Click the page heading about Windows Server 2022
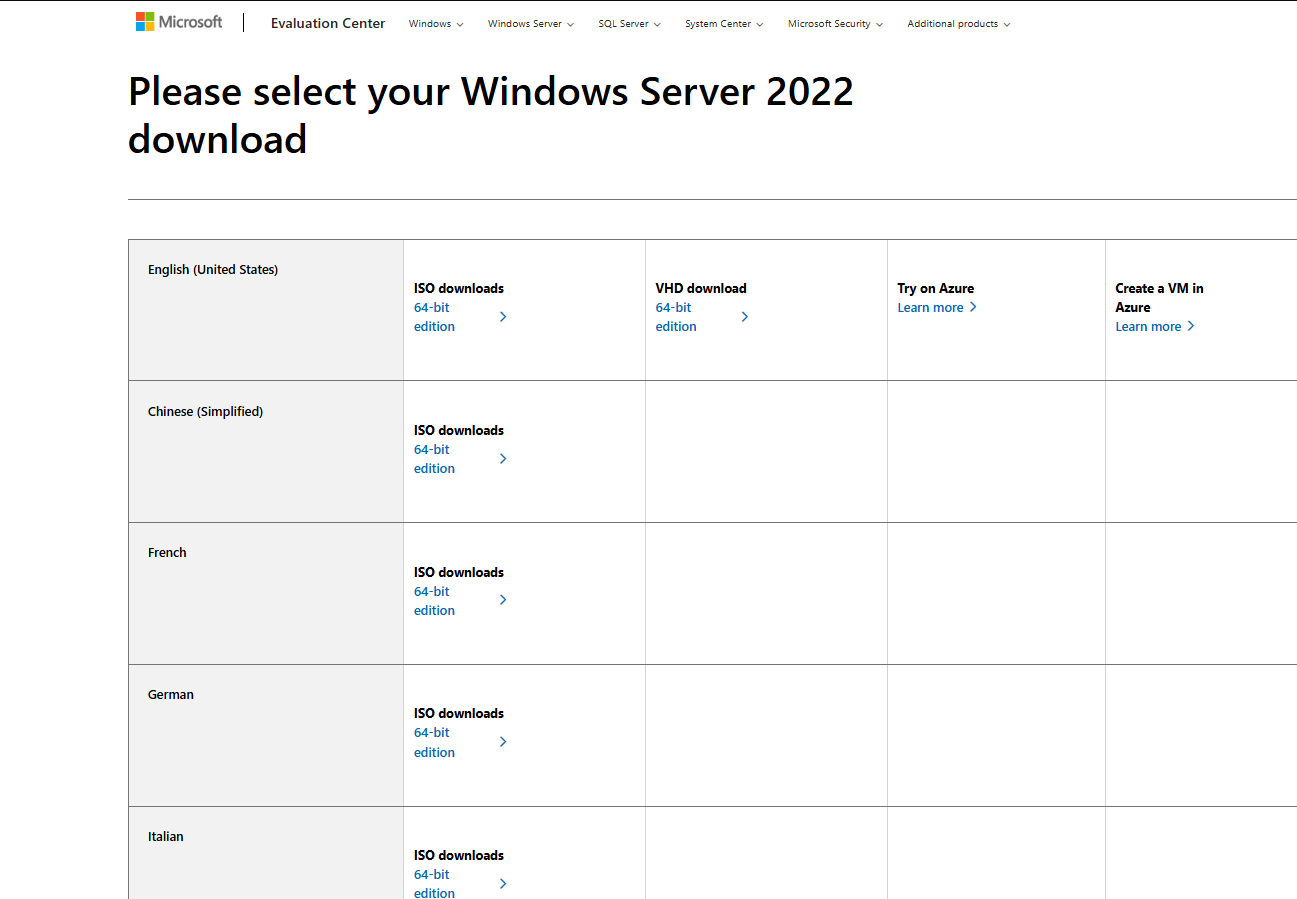The width and height of the screenshot is (1297, 899). pos(491,115)
